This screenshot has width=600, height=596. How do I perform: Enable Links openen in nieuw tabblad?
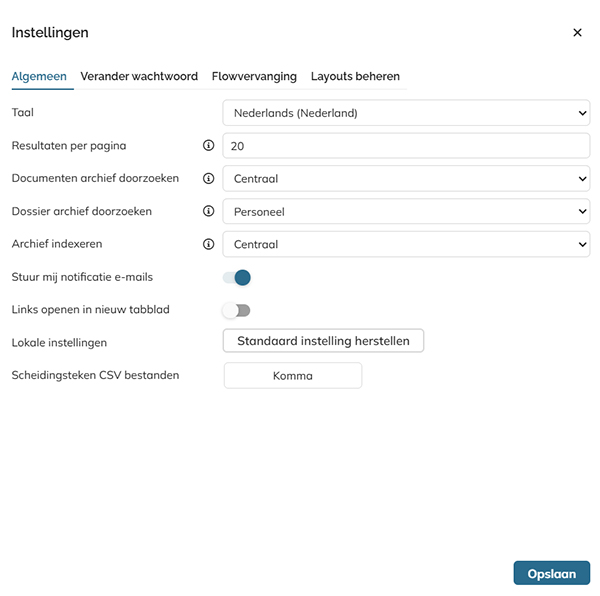point(237,310)
